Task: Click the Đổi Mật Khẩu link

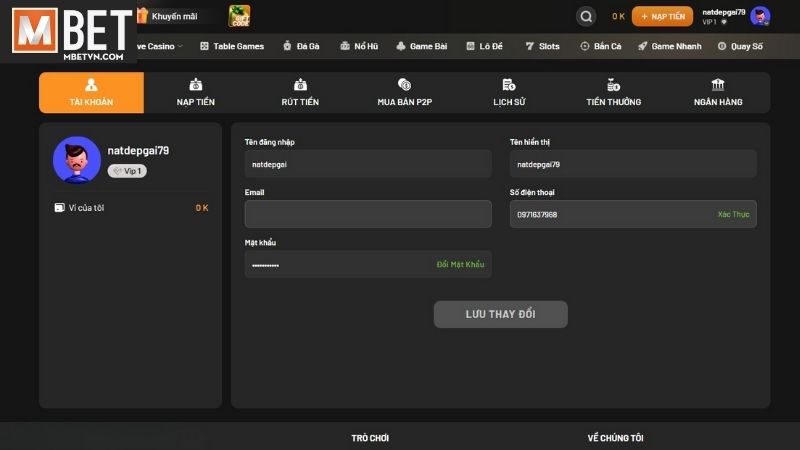Action: click(x=460, y=264)
